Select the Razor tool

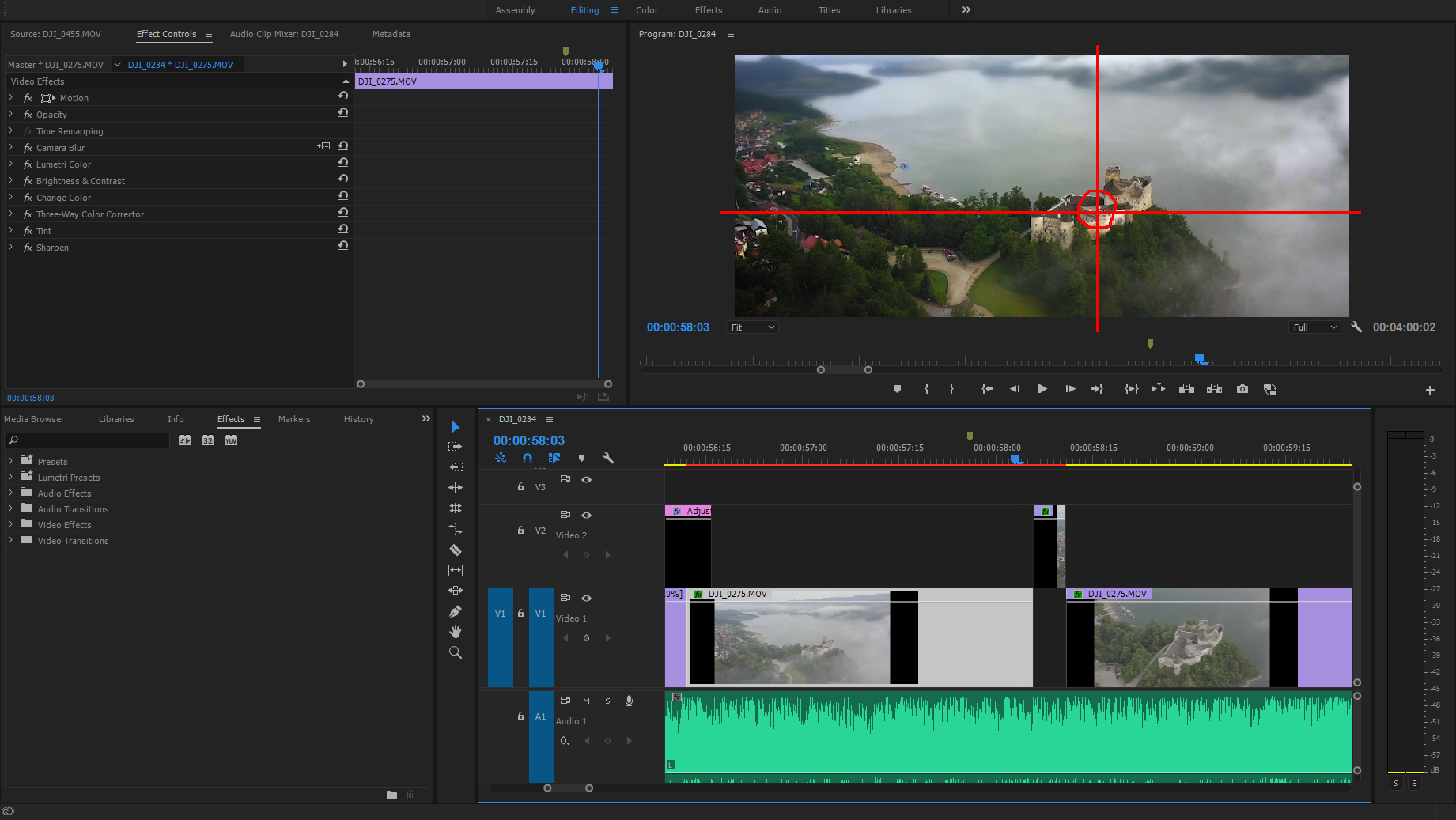pyautogui.click(x=456, y=550)
